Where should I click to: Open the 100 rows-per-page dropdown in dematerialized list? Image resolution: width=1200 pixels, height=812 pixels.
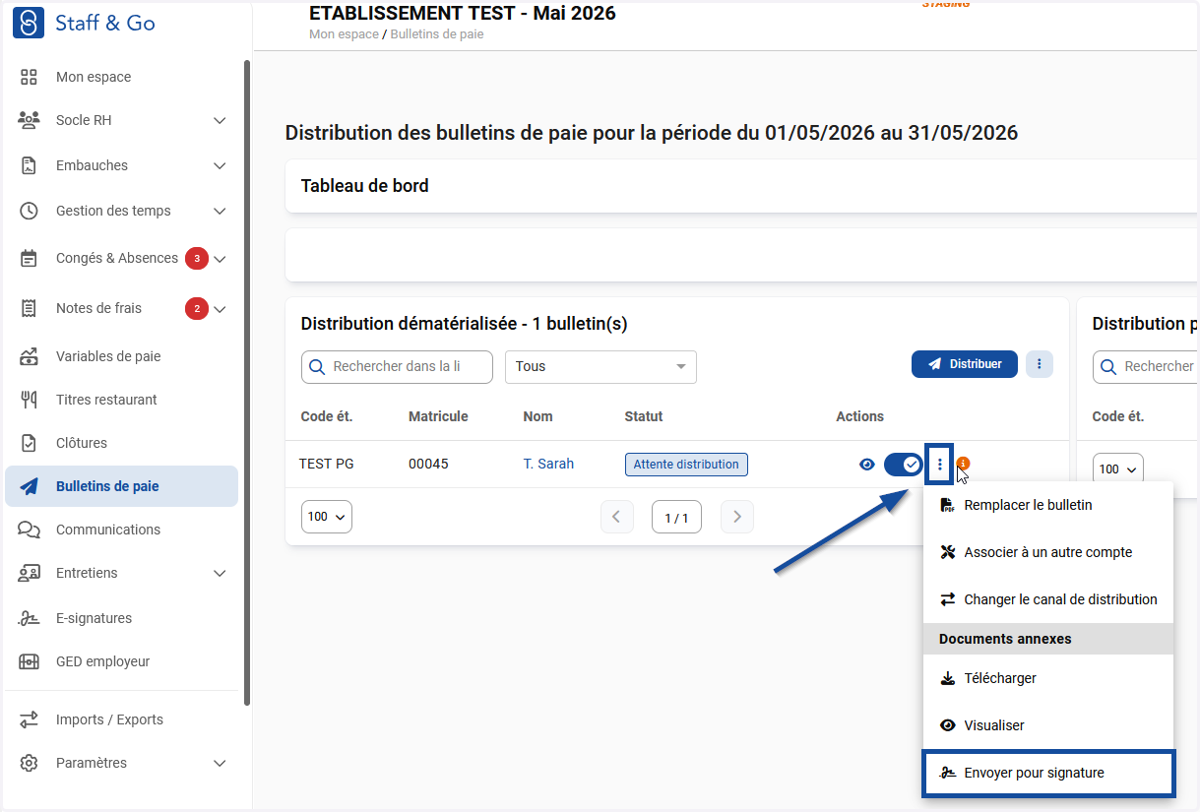click(x=326, y=517)
